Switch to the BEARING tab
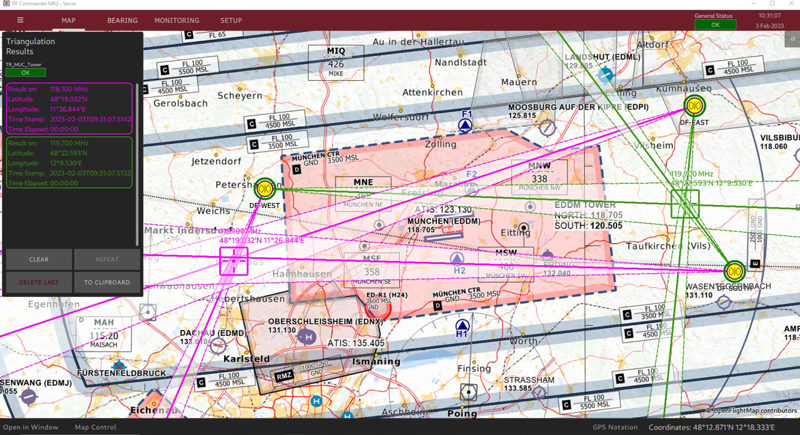The width and height of the screenshot is (800, 435). click(x=122, y=20)
